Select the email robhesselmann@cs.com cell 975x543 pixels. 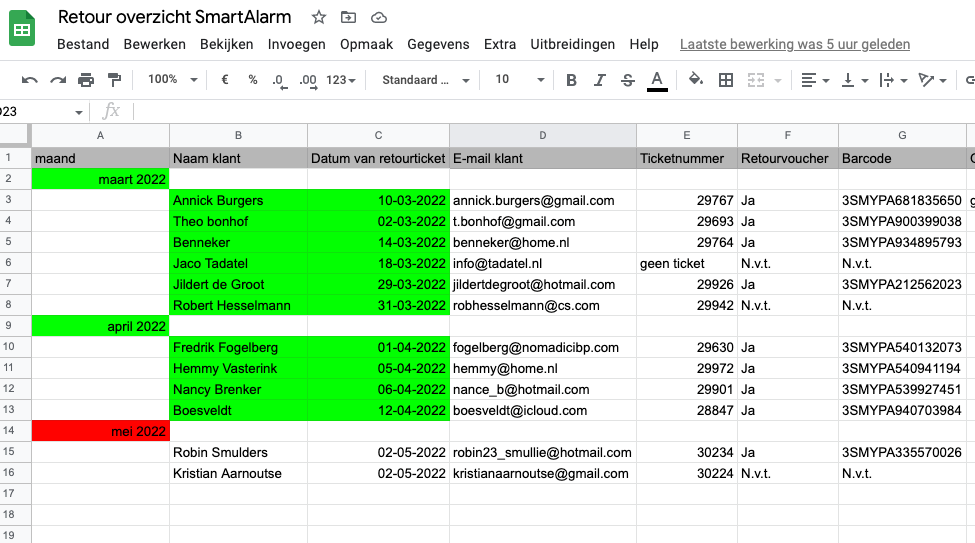coord(543,305)
